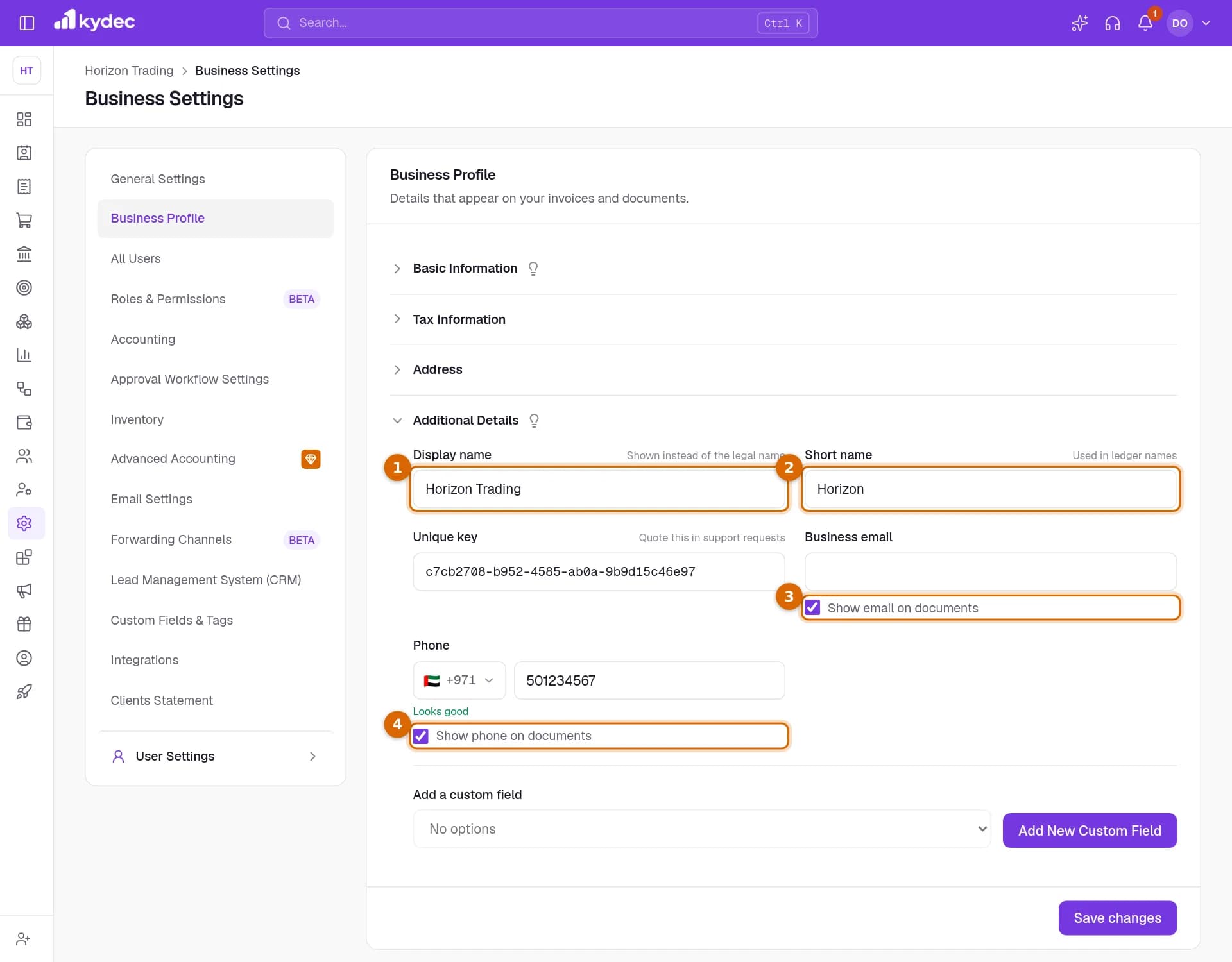Click Add New Custom Field button
This screenshot has height=962, width=1232.
pyautogui.click(x=1090, y=831)
